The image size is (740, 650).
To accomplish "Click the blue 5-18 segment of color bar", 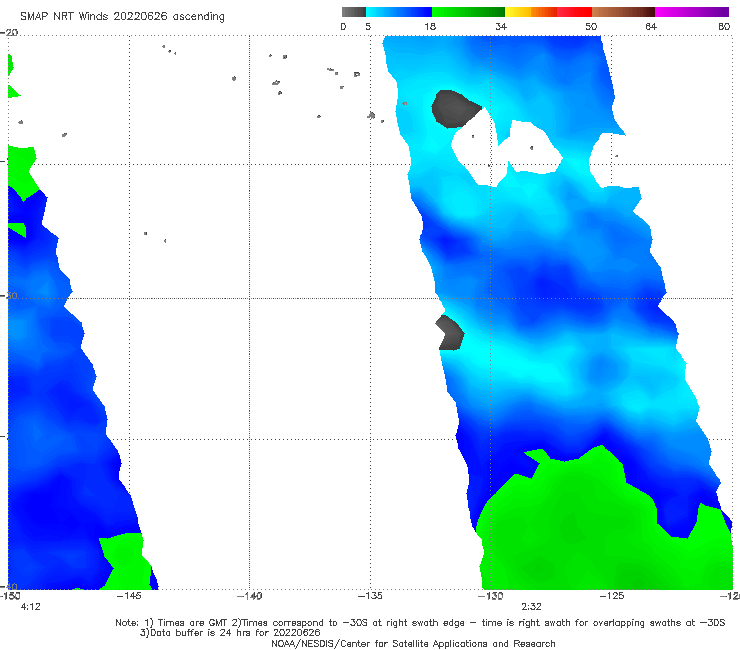I will tap(399, 12).
